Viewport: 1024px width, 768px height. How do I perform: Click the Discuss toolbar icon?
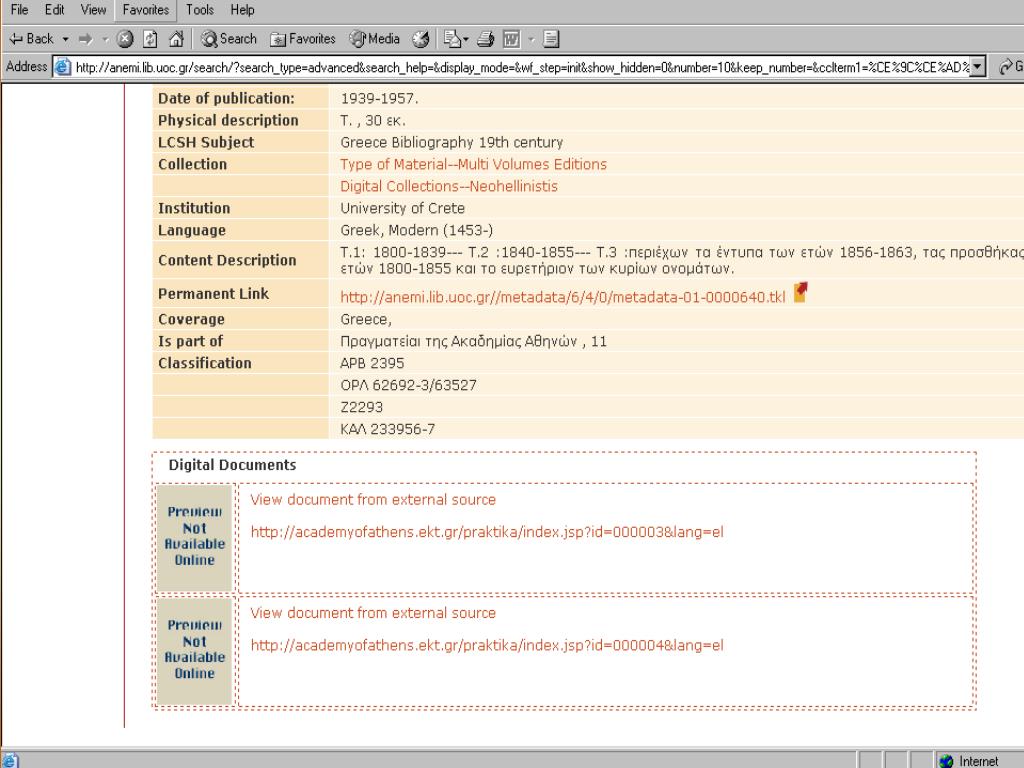tap(551, 39)
